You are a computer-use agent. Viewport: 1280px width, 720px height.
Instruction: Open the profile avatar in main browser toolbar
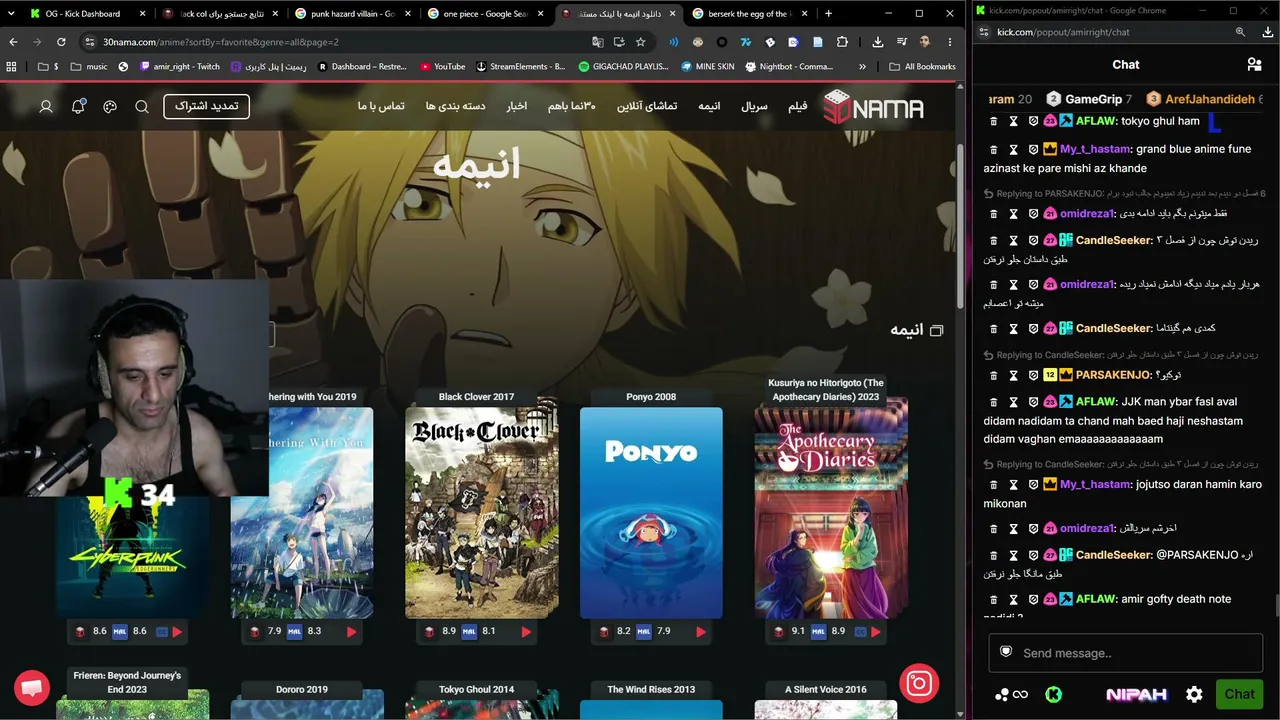click(924, 42)
